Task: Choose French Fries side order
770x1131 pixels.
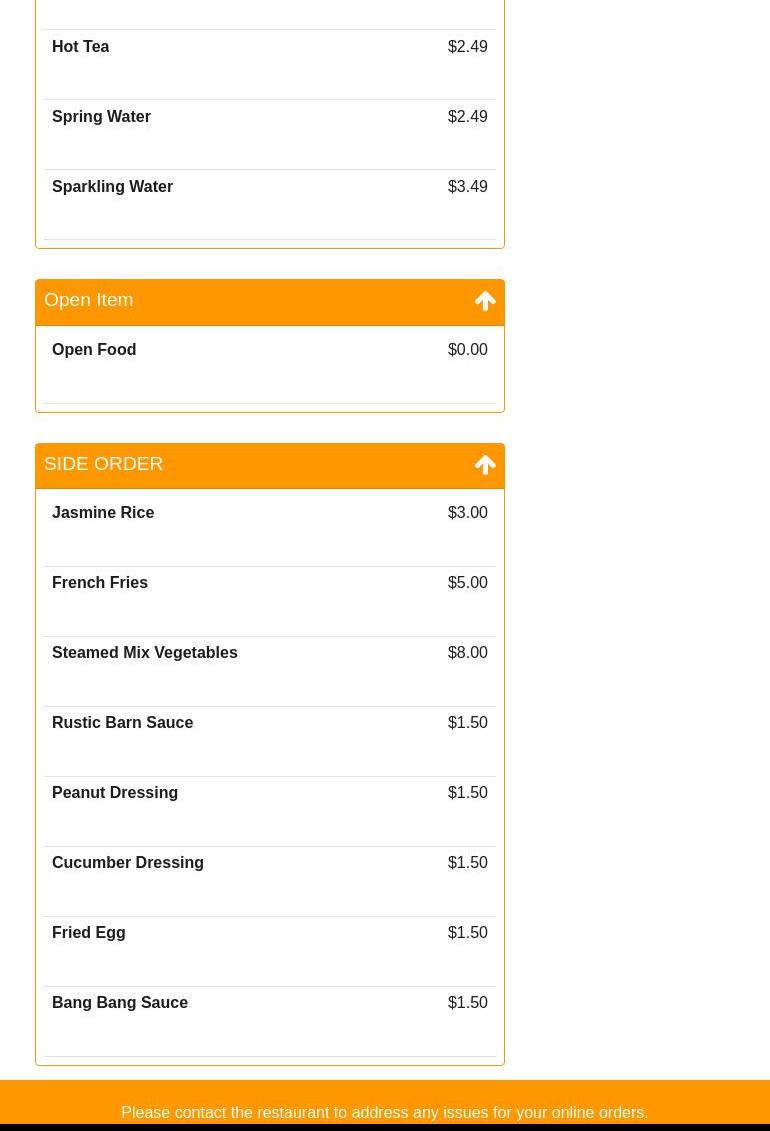Action: pyautogui.click(x=270, y=602)
